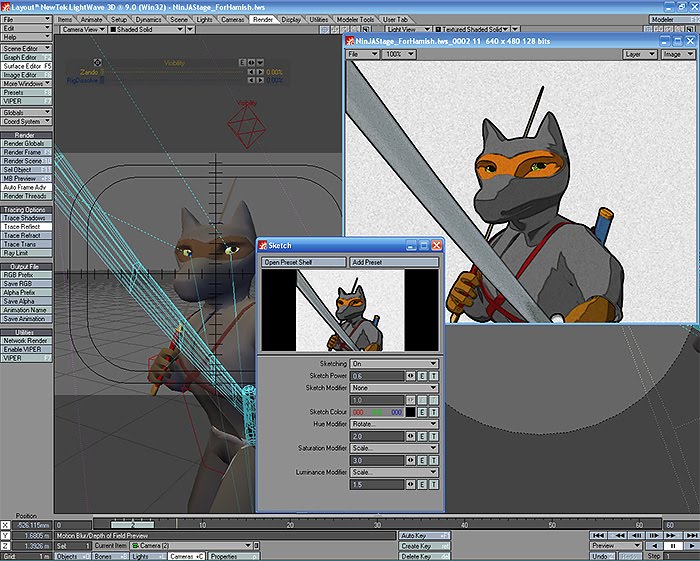Open the 100% zoom dropdown in render window

pos(400,54)
